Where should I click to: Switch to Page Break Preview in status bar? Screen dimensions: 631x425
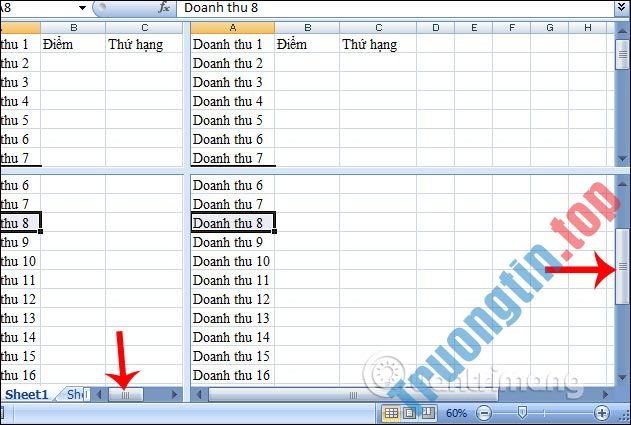427,413
